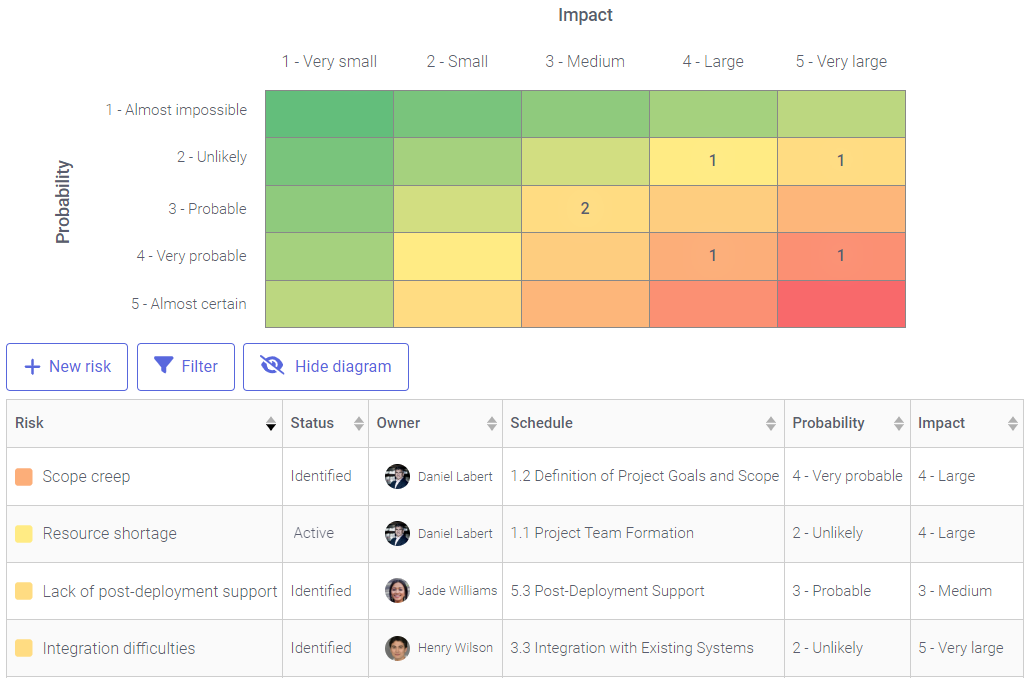Toggle the crossed-eye Hide diagram icon
This screenshot has height=678, width=1031.
(272, 366)
